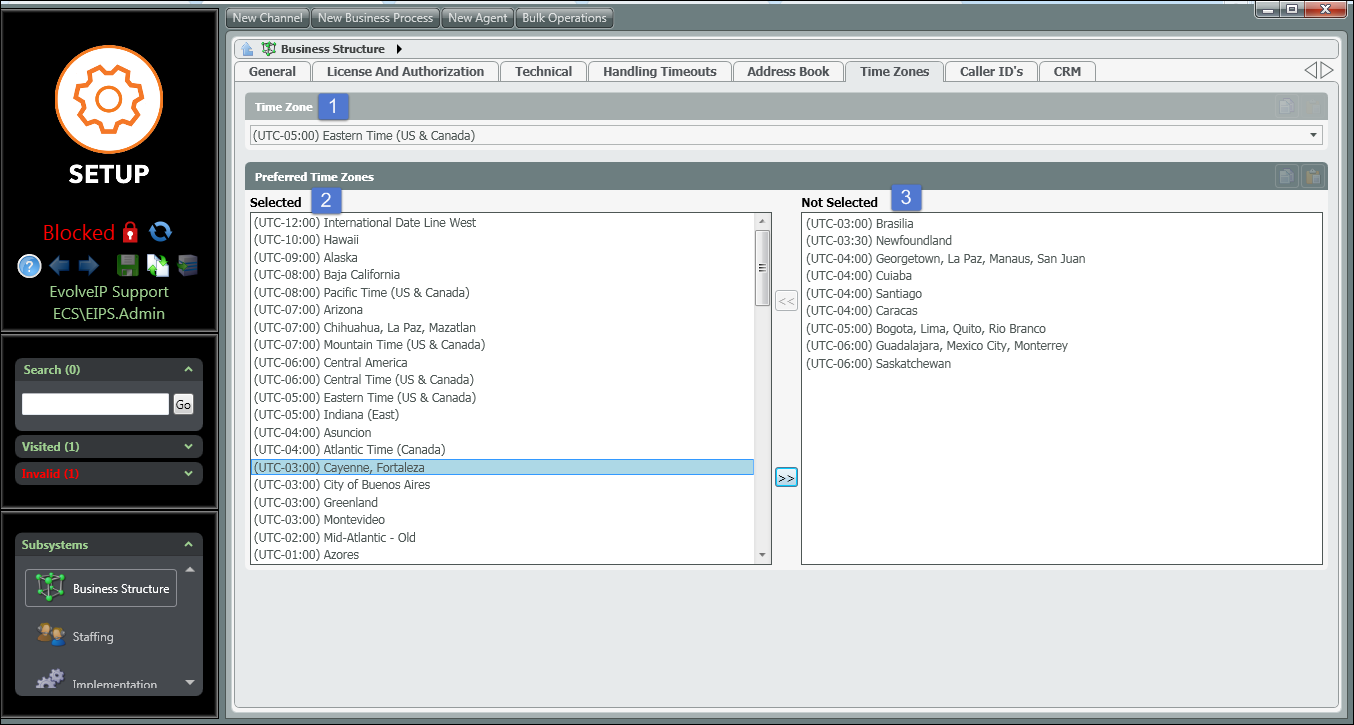The height and width of the screenshot is (725, 1354).
Task: Click the document sync icon with green arrows
Action: tap(157, 266)
